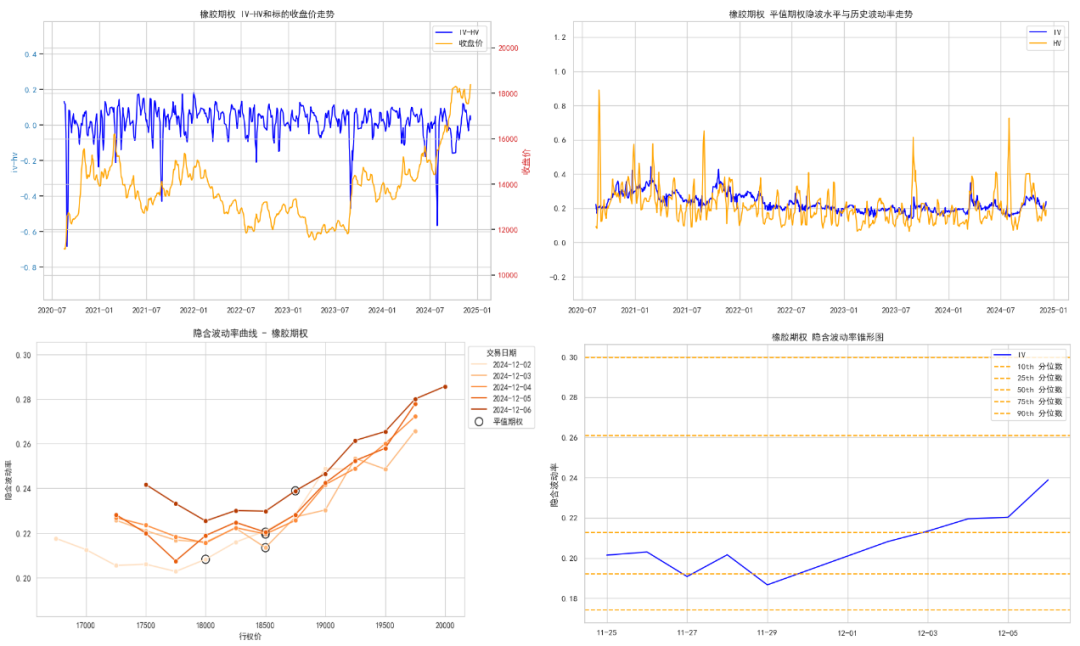Click '2022-07' date tick under the IV/HV chart

click(x=791, y=311)
